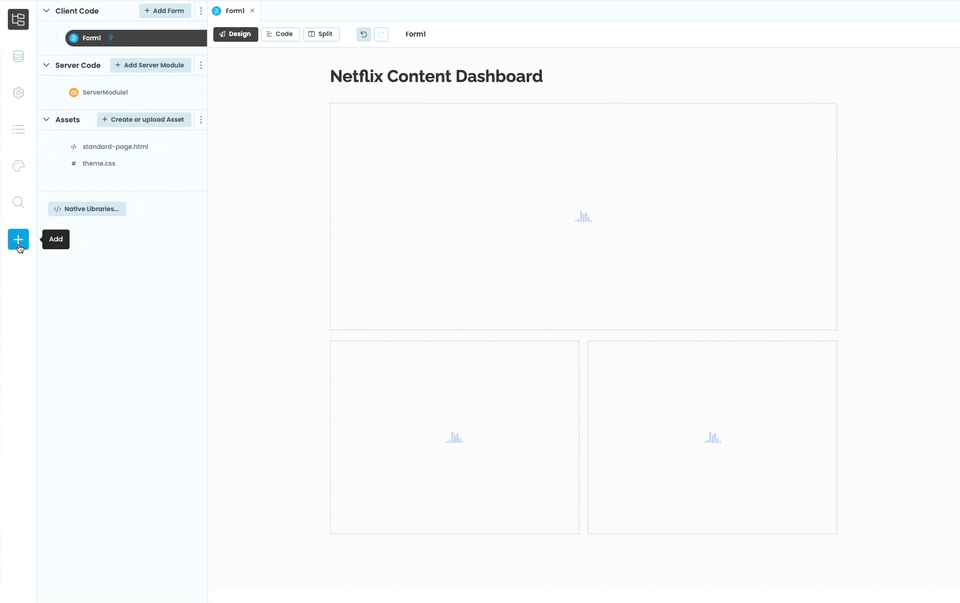960x603 pixels.
Task: Click the Add Form button
Action: tap(165, 11)
